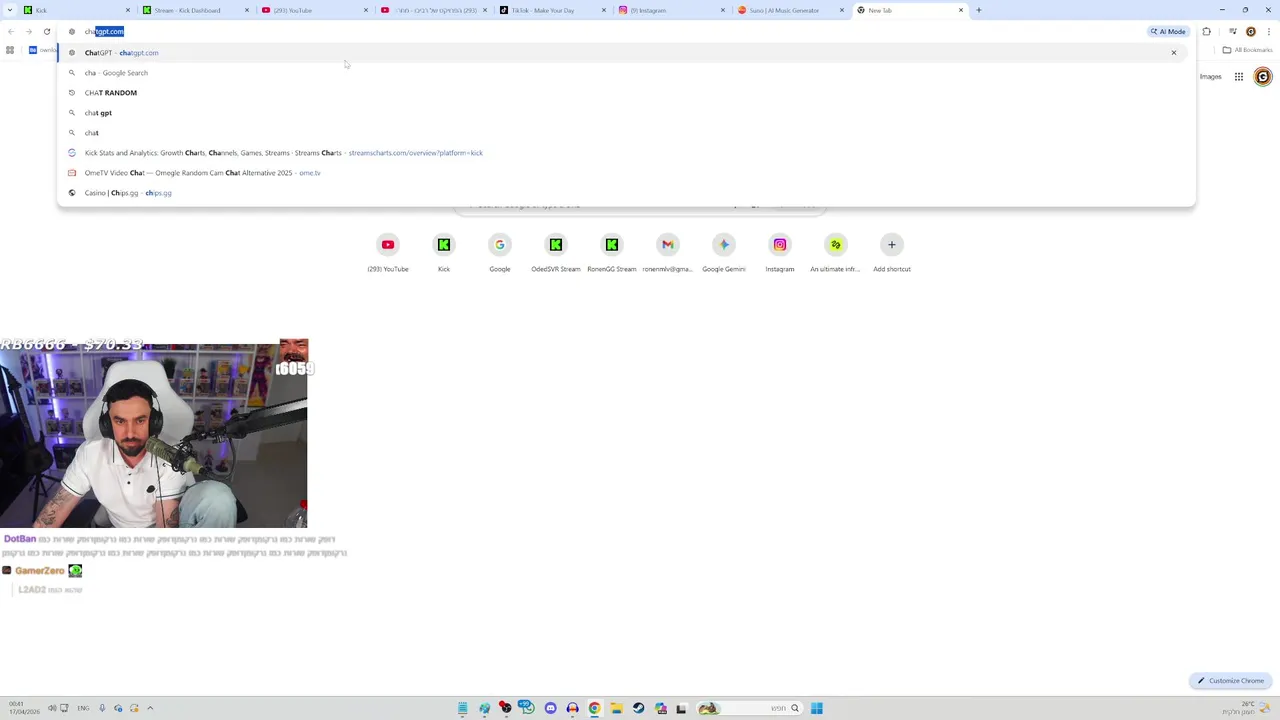Open the Instagram shortcut tile

(780, 253)
